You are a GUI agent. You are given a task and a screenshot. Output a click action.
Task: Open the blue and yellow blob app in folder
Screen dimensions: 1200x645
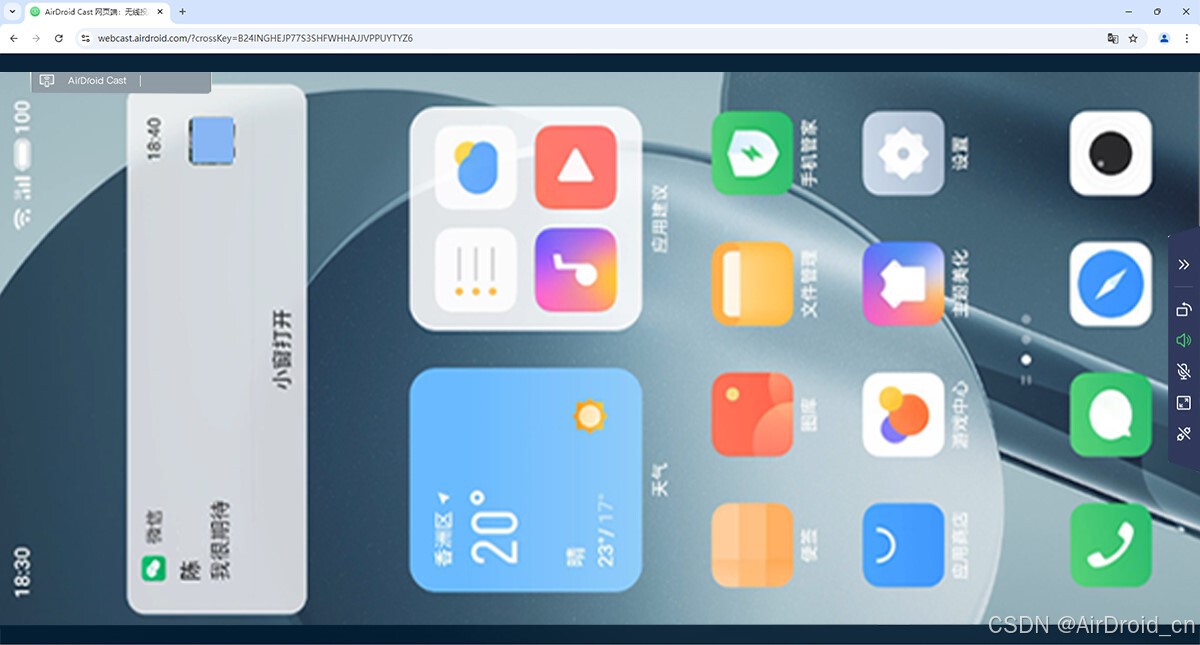point(476,167)
